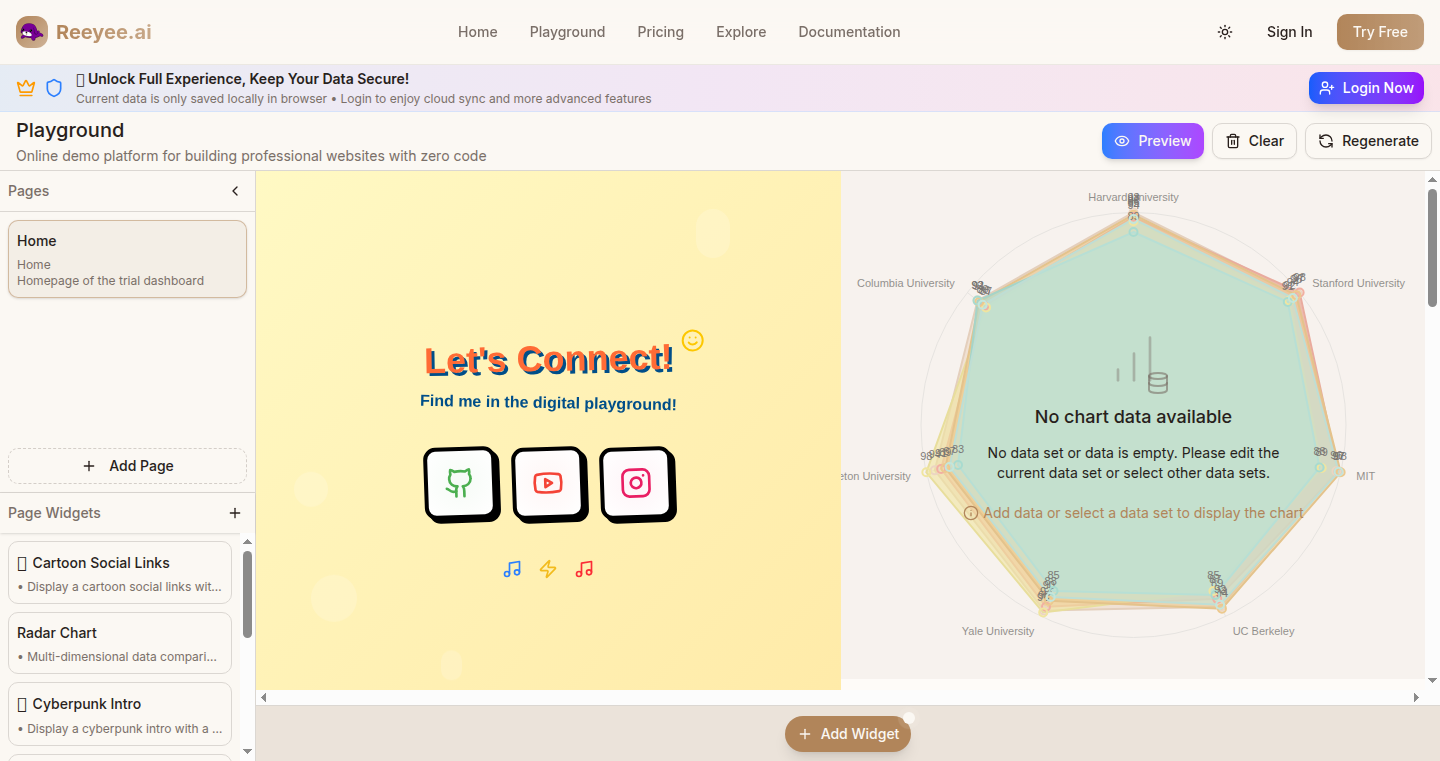The height and width of the screenshot is (761, 1440).
Task: Click the Add Widget button
Action: coord(848,734)
